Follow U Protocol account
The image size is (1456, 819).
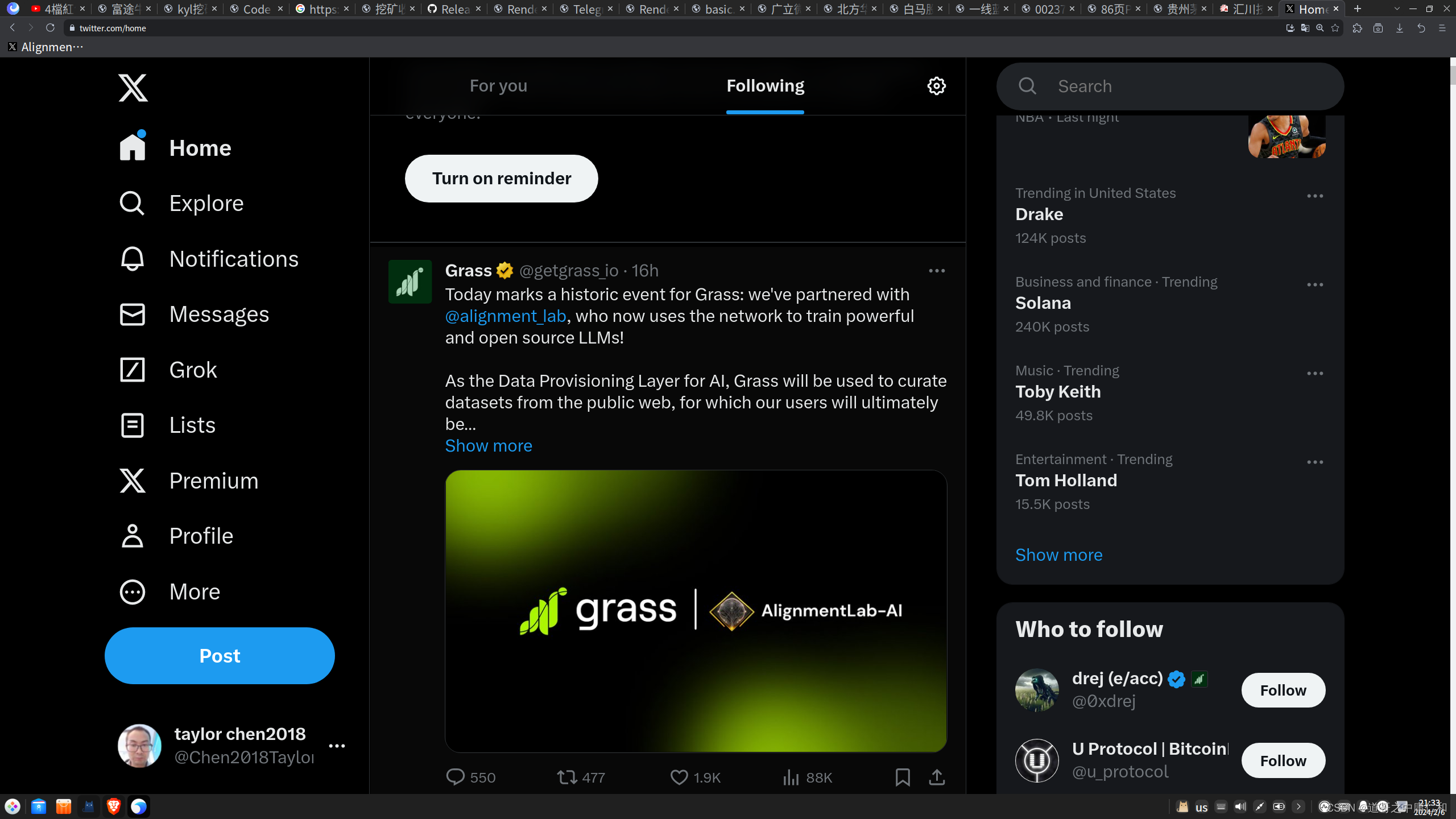pyautogui.click(x=1283, y=760)
